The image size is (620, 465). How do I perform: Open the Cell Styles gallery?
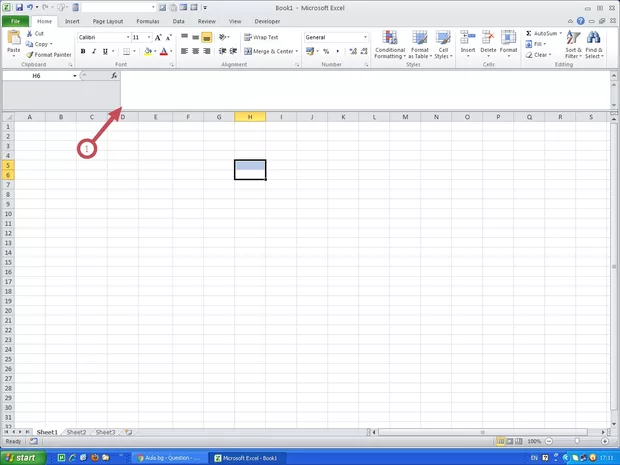coord(443,44)
